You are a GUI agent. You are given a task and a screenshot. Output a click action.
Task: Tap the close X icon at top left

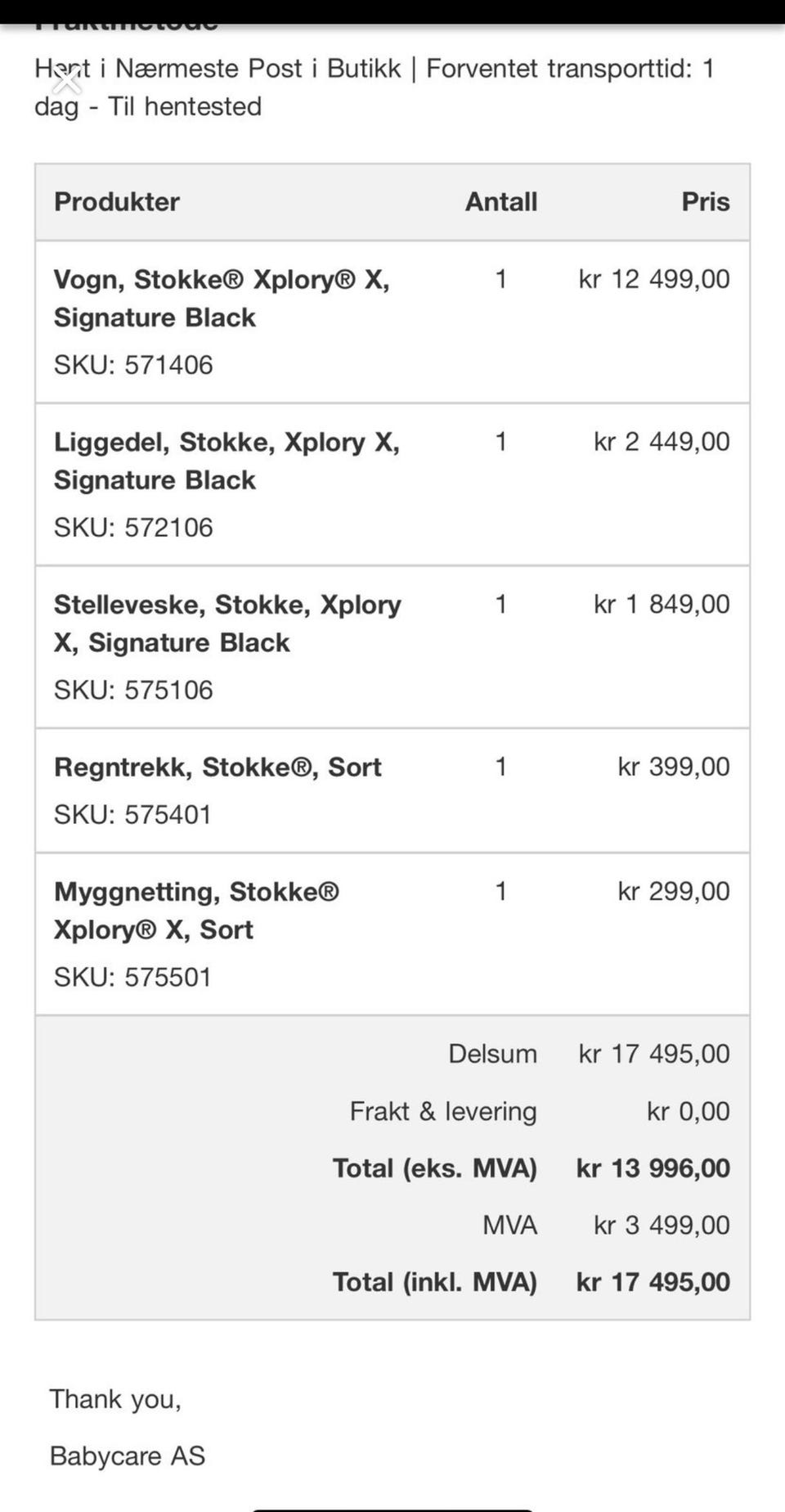(x=66, y=80)
